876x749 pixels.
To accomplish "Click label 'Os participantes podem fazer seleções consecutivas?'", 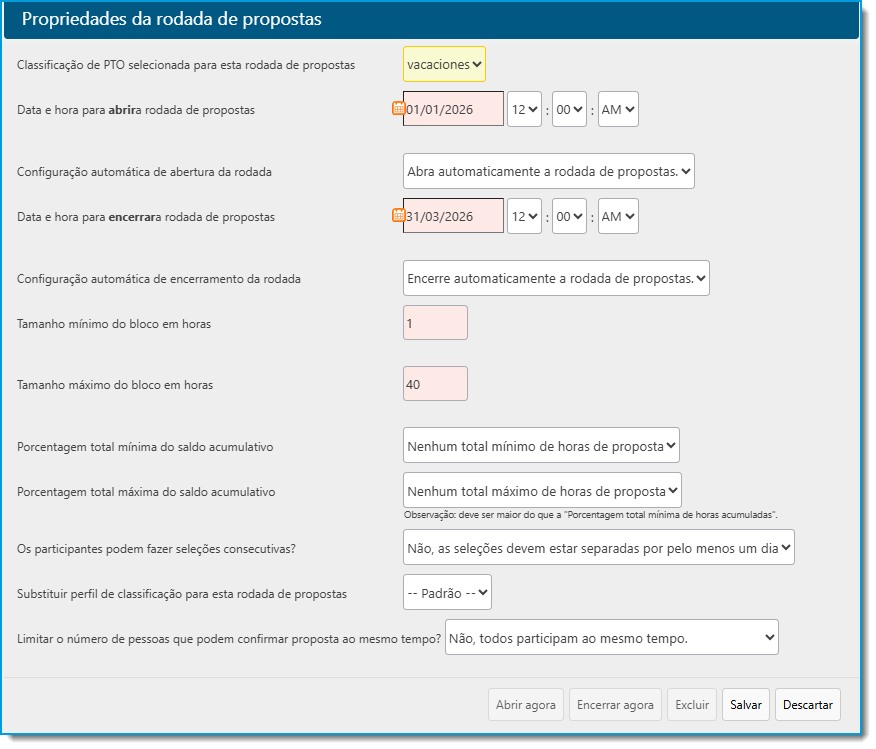I will [156, 549].
